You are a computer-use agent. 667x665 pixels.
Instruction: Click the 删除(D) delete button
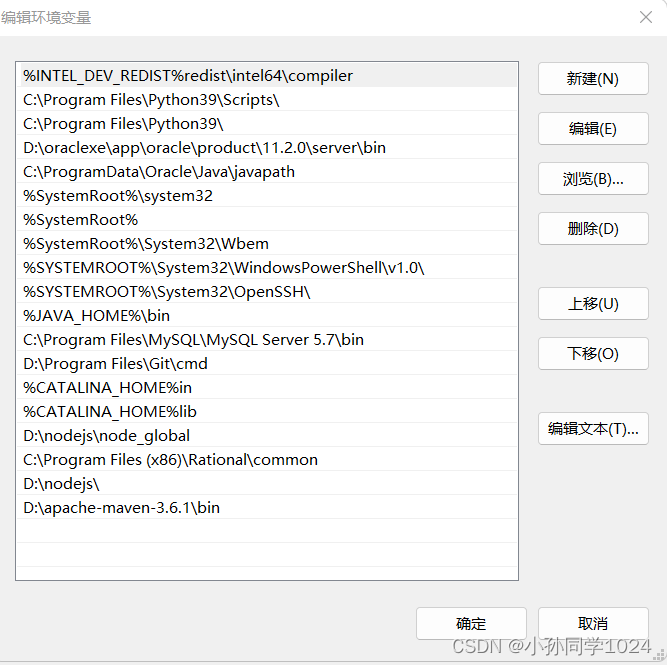point(593,228)
